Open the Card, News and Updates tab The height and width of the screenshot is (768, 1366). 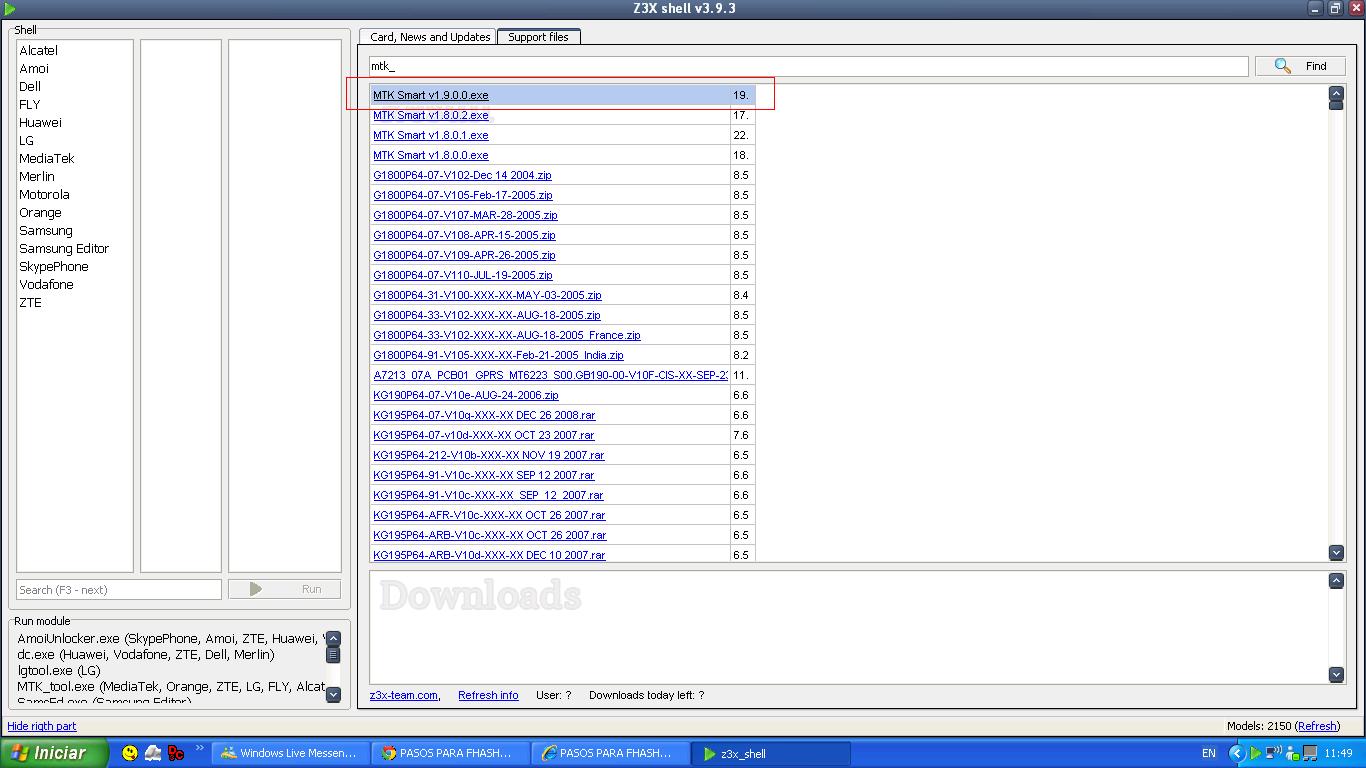(x=430, y=37)
